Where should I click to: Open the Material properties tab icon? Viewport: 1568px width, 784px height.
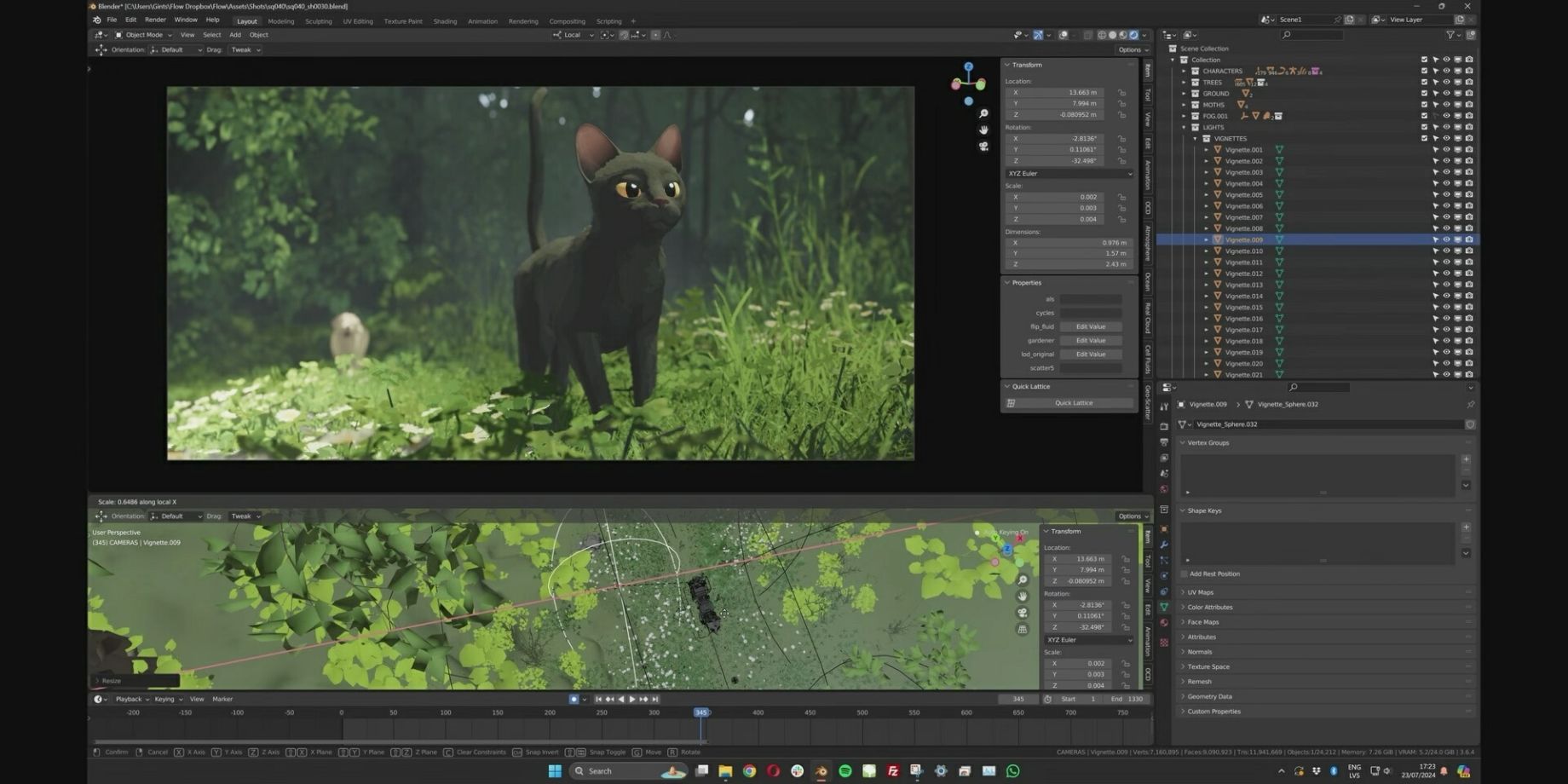[1164, 622]
